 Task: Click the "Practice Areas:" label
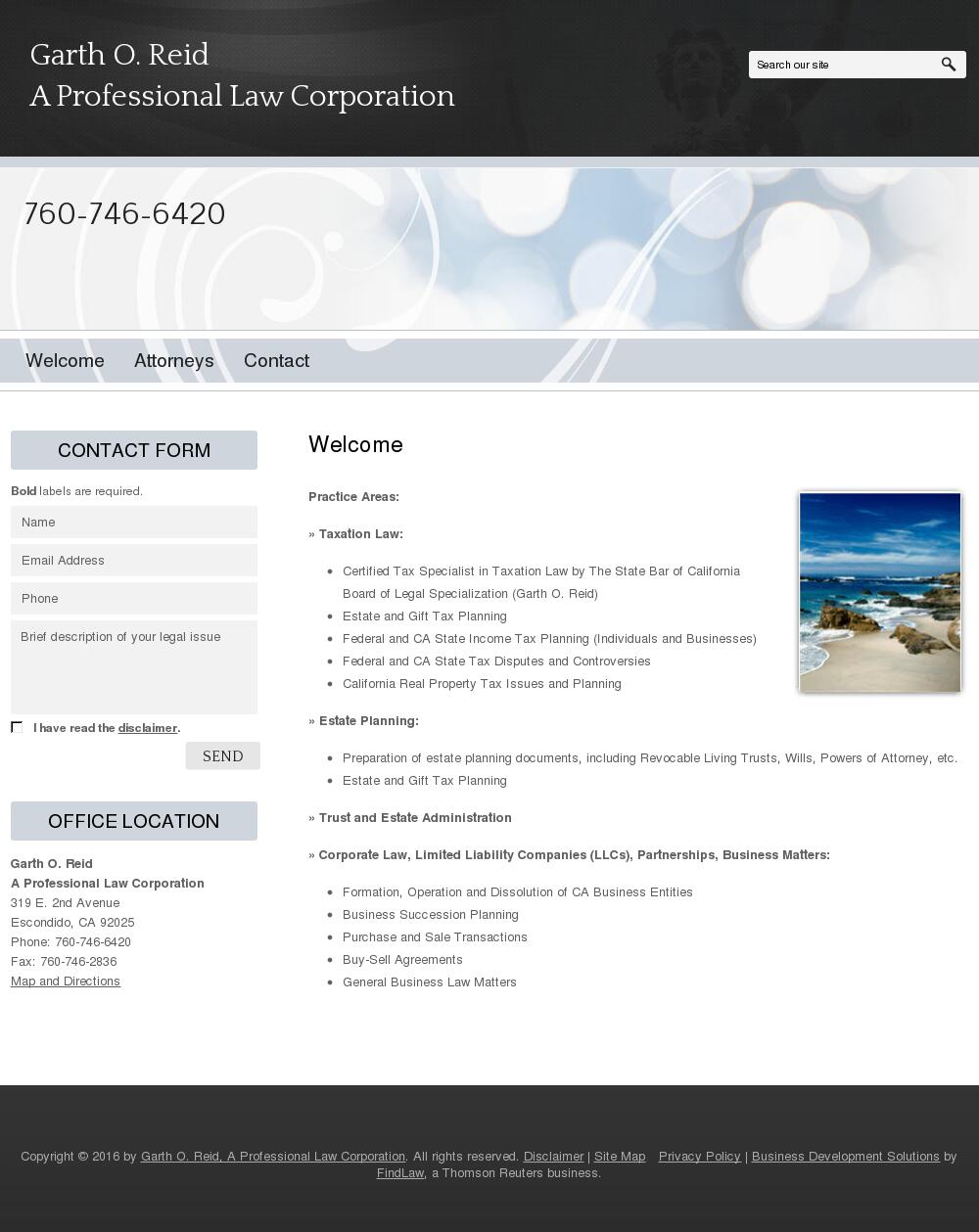click(x=353, y=497)
